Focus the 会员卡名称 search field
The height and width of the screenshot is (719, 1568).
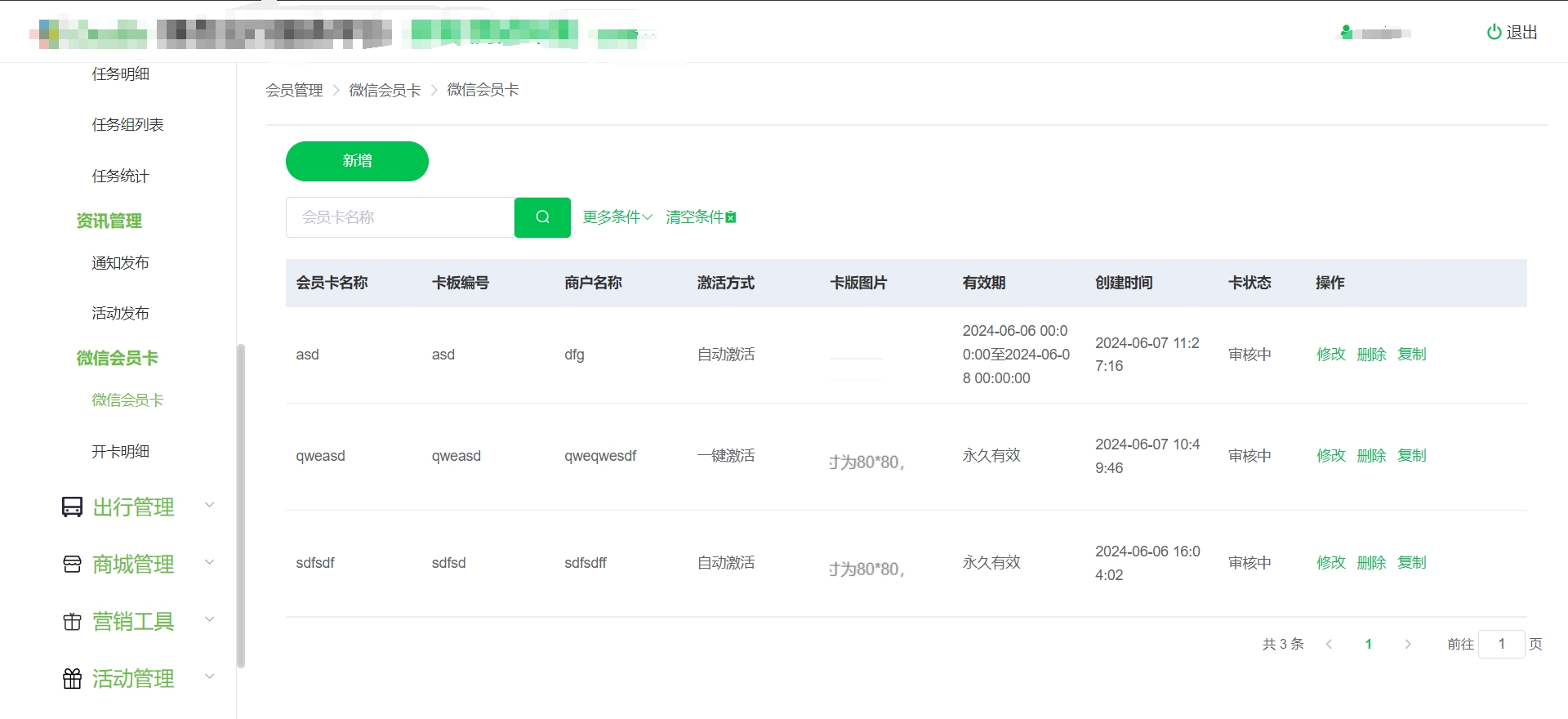click(x=400, y=217)
